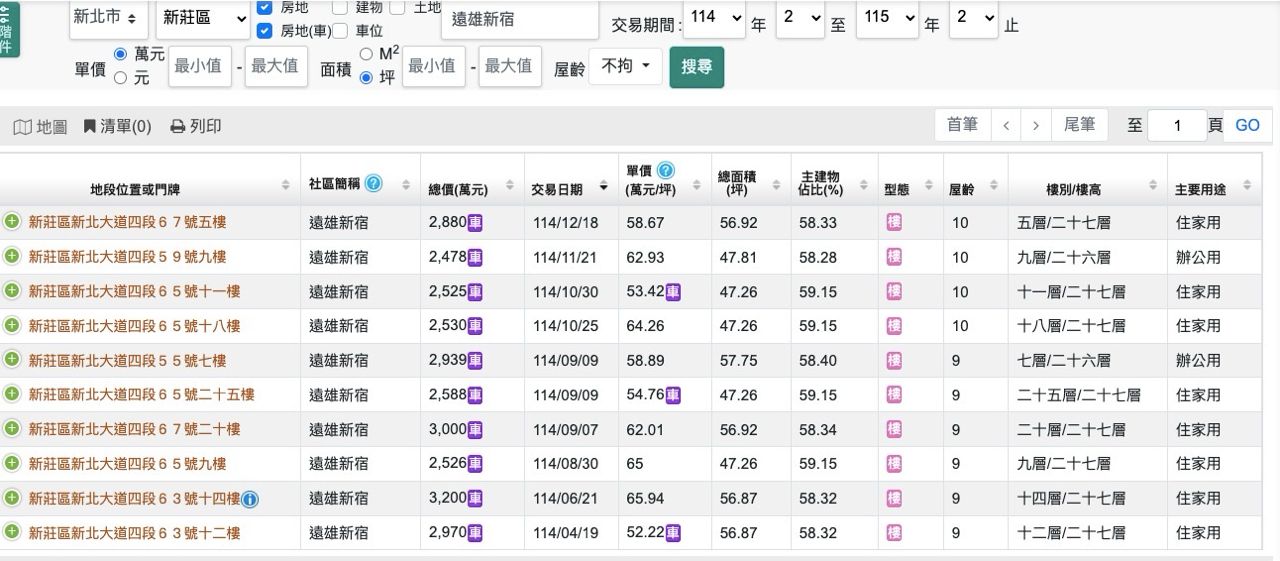Select 元 unit price radio button

(121, 77)
